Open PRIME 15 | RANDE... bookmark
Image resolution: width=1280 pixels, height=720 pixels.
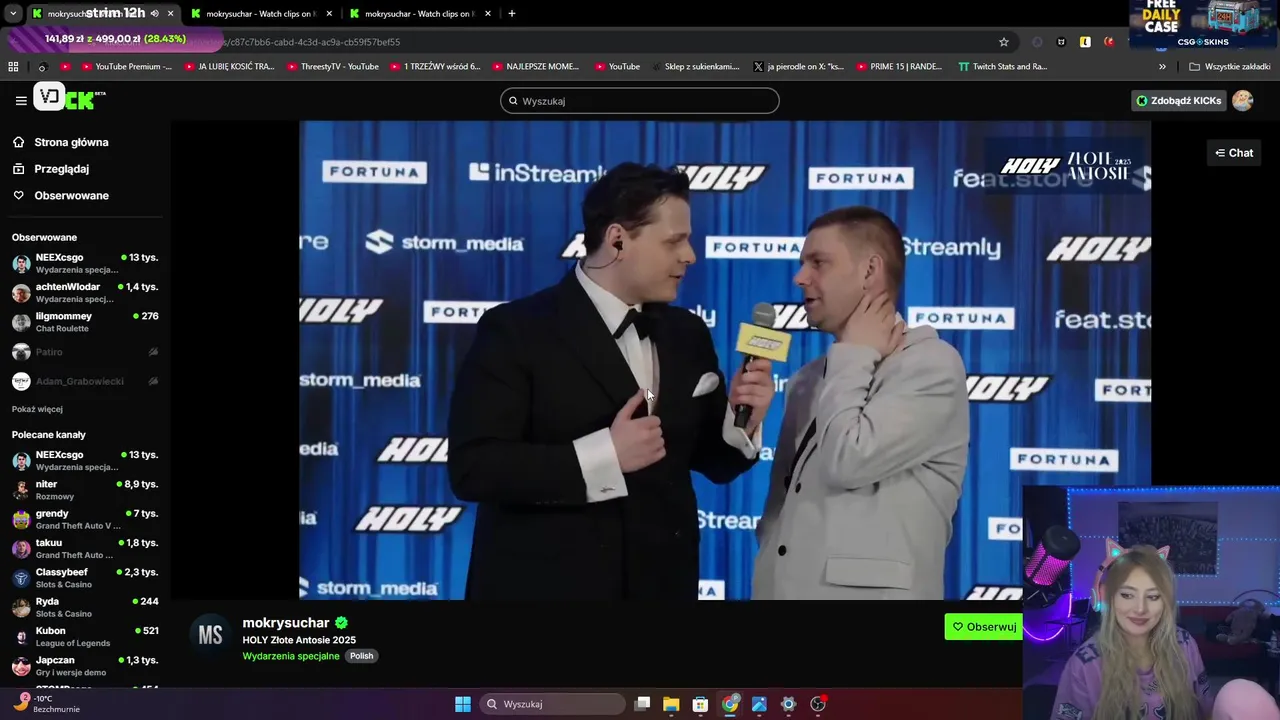pos(899,67)
